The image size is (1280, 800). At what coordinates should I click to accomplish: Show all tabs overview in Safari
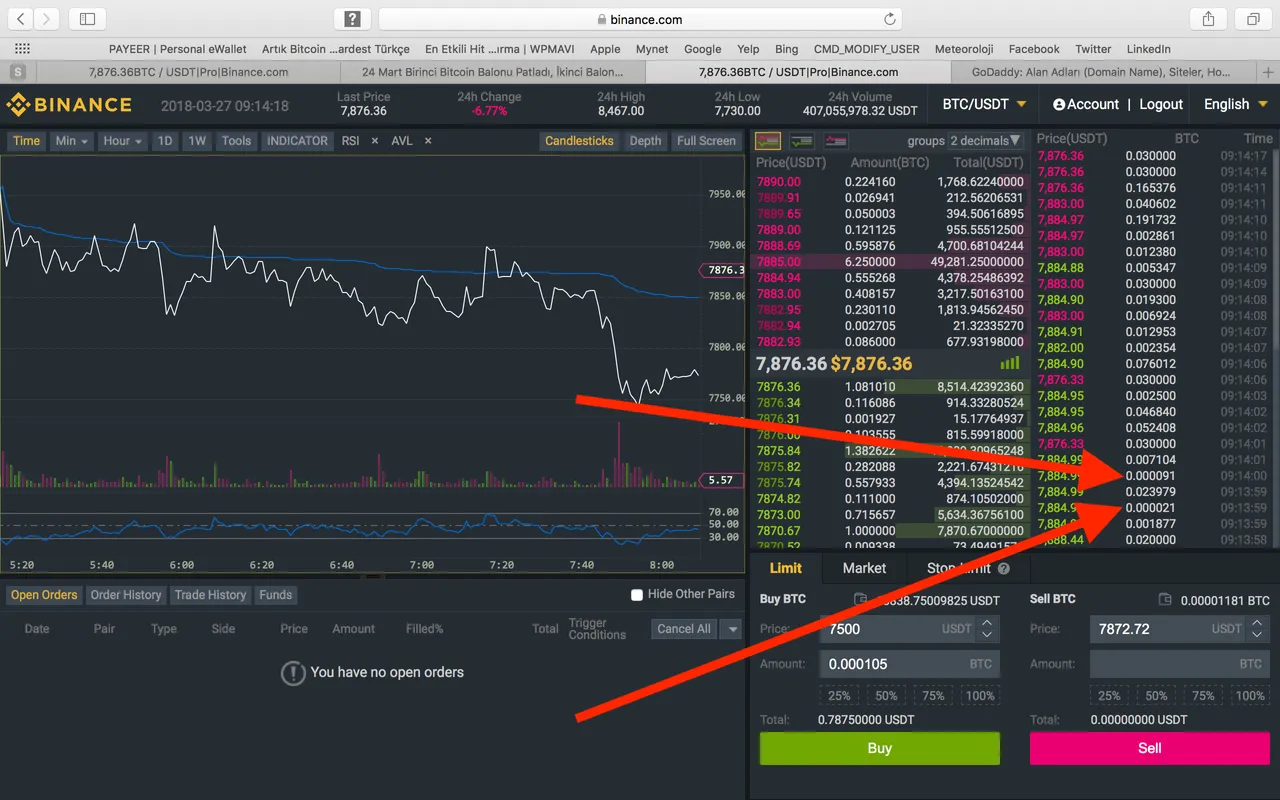click(x=1252, y=19)
